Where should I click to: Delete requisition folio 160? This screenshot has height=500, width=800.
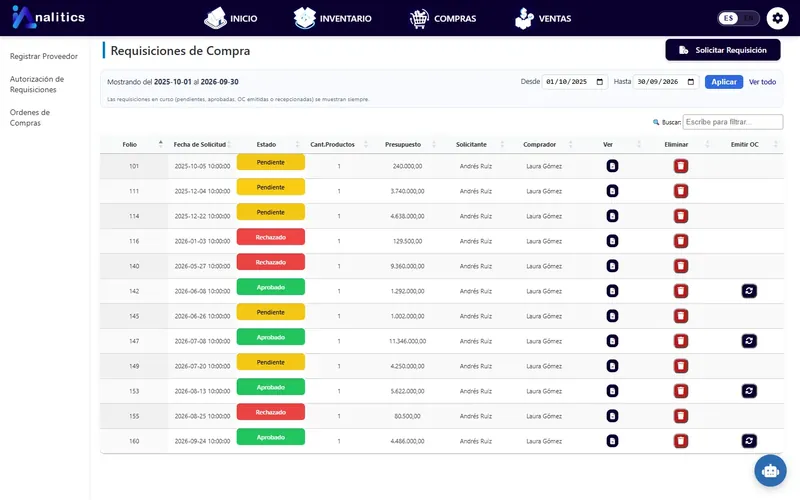tap(681, 441)
